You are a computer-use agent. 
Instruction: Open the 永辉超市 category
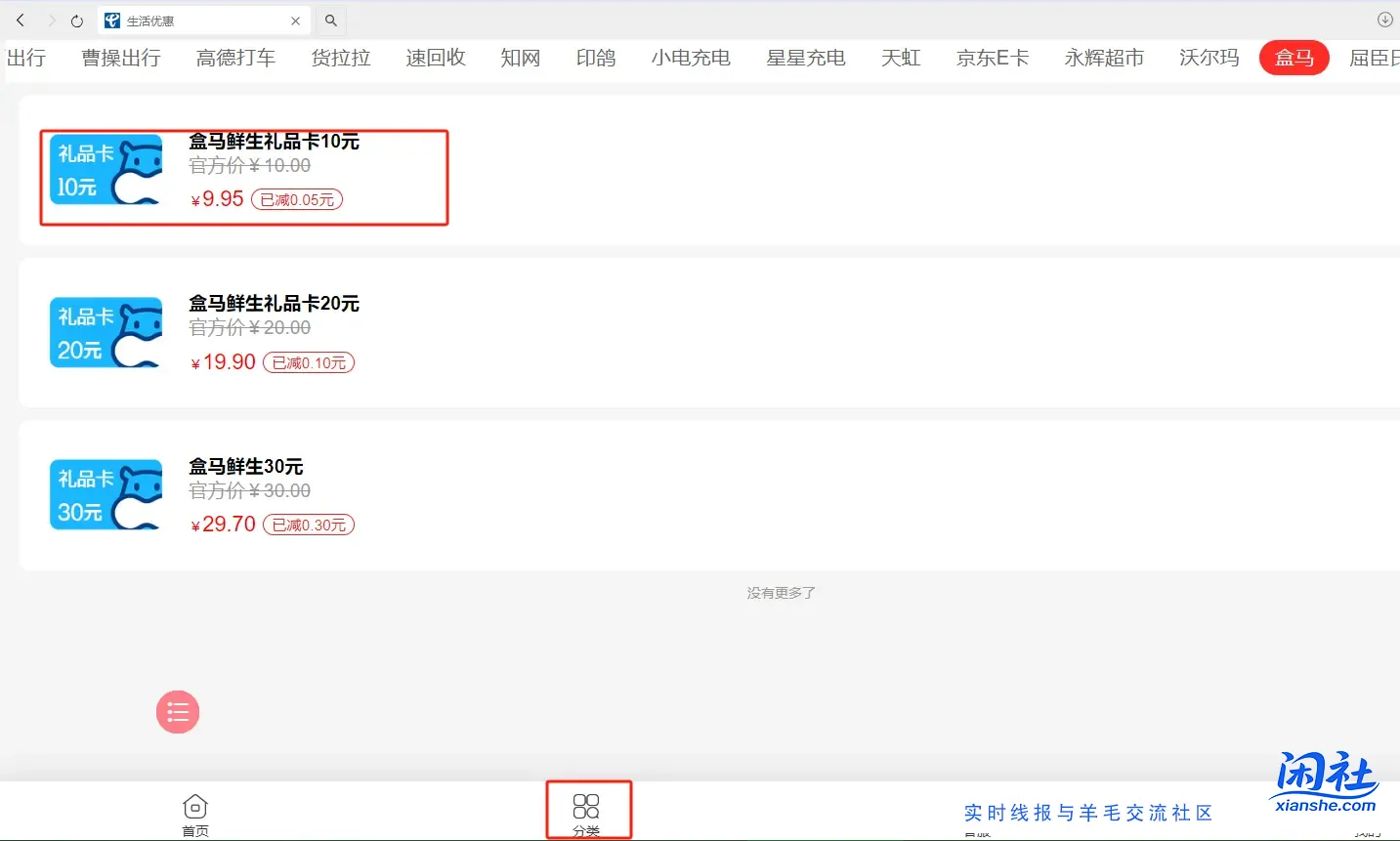(1103, 58)
